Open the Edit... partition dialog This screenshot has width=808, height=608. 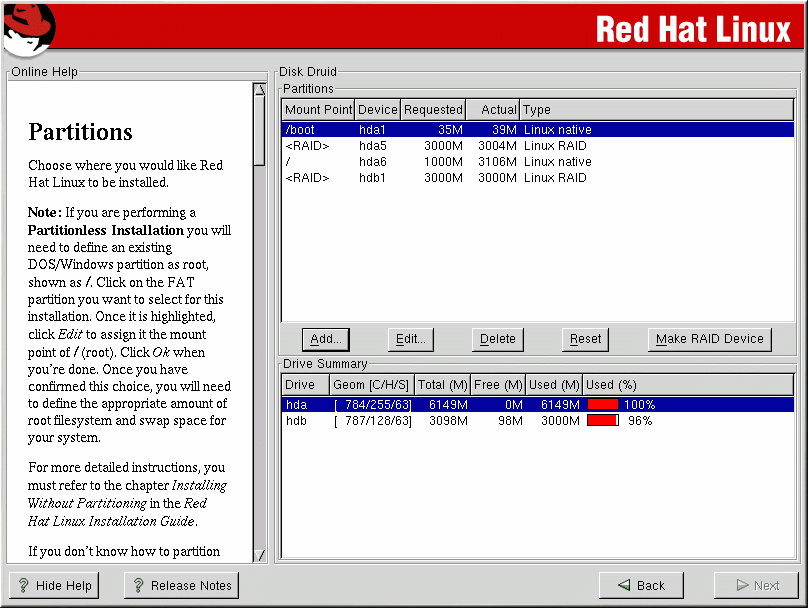click(x=411, y=339)
